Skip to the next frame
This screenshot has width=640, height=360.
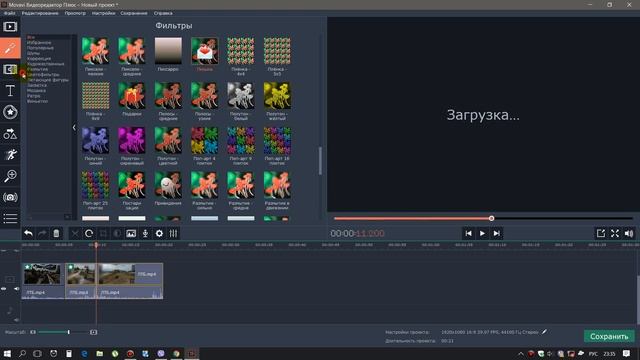(496, 233)
